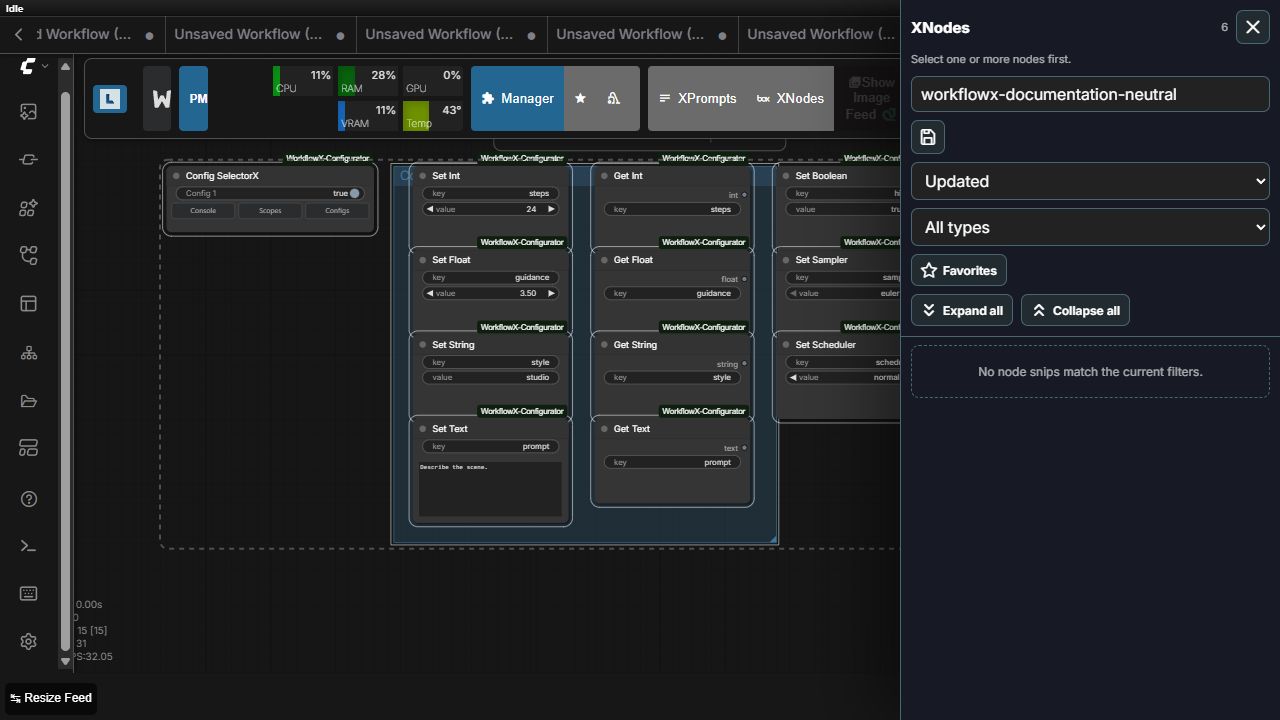Open the image assets sidebar icon

click(29, 112)
